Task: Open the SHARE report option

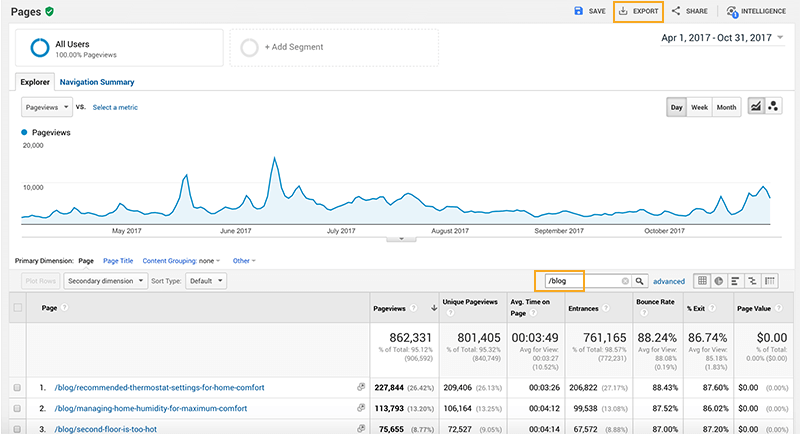Action: coord(689,11)
